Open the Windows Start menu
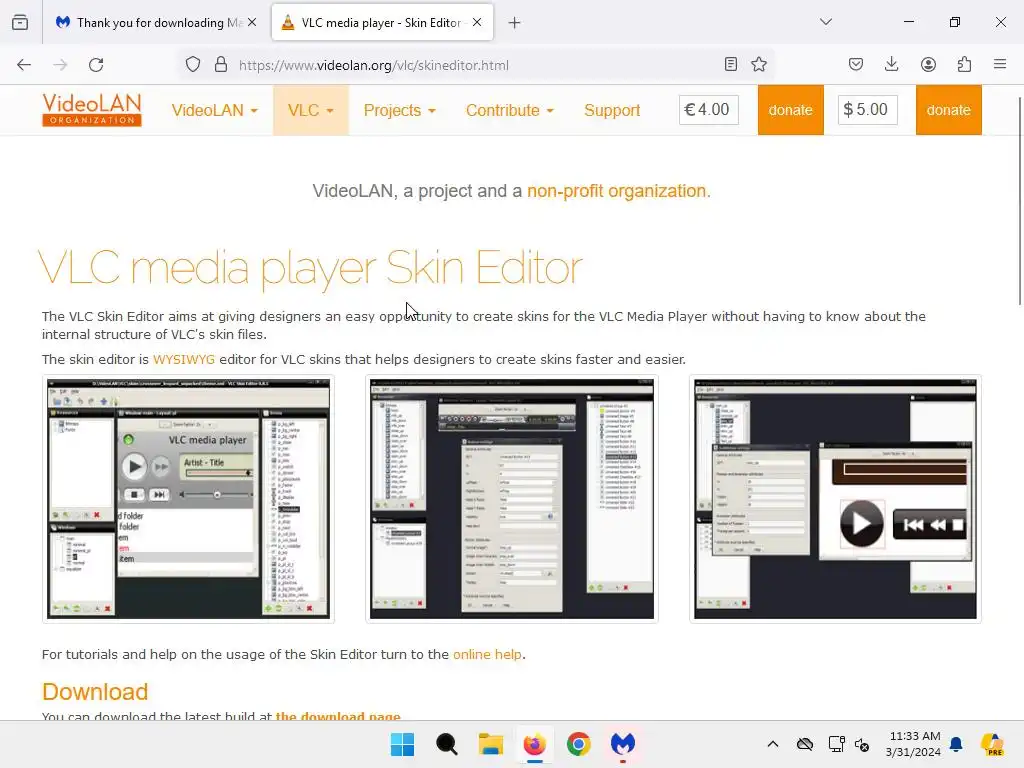 (x=402, y=744)
